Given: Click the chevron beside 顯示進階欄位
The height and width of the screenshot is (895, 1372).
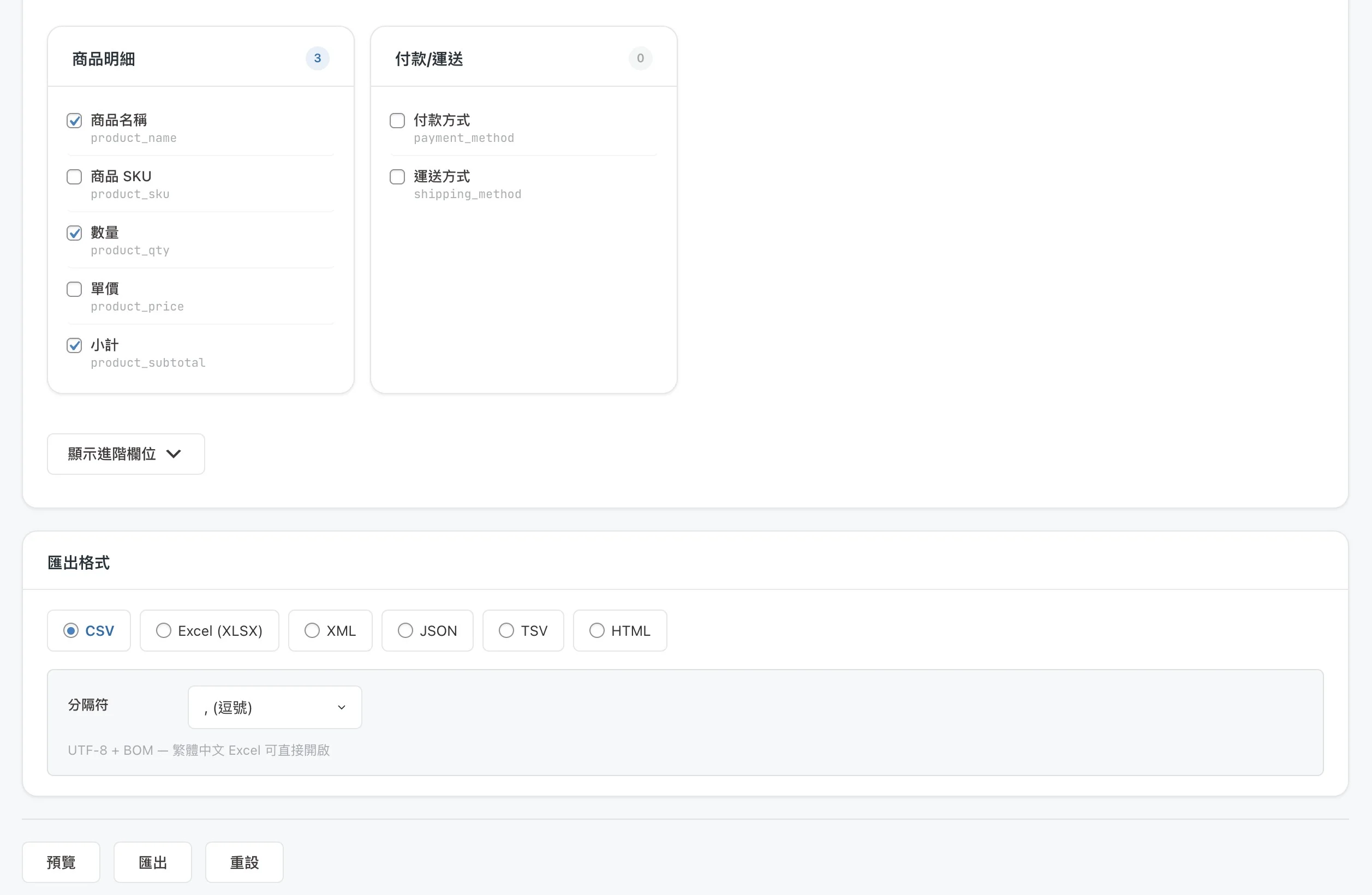Looking at the screenshot, I should click(174, 454).
